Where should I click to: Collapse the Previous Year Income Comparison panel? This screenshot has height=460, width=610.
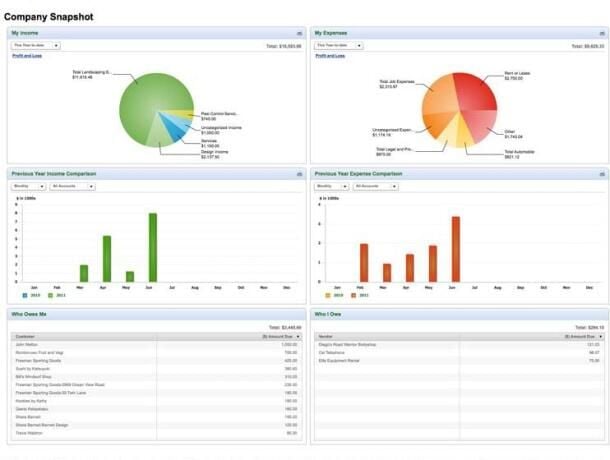coord(299,174)
